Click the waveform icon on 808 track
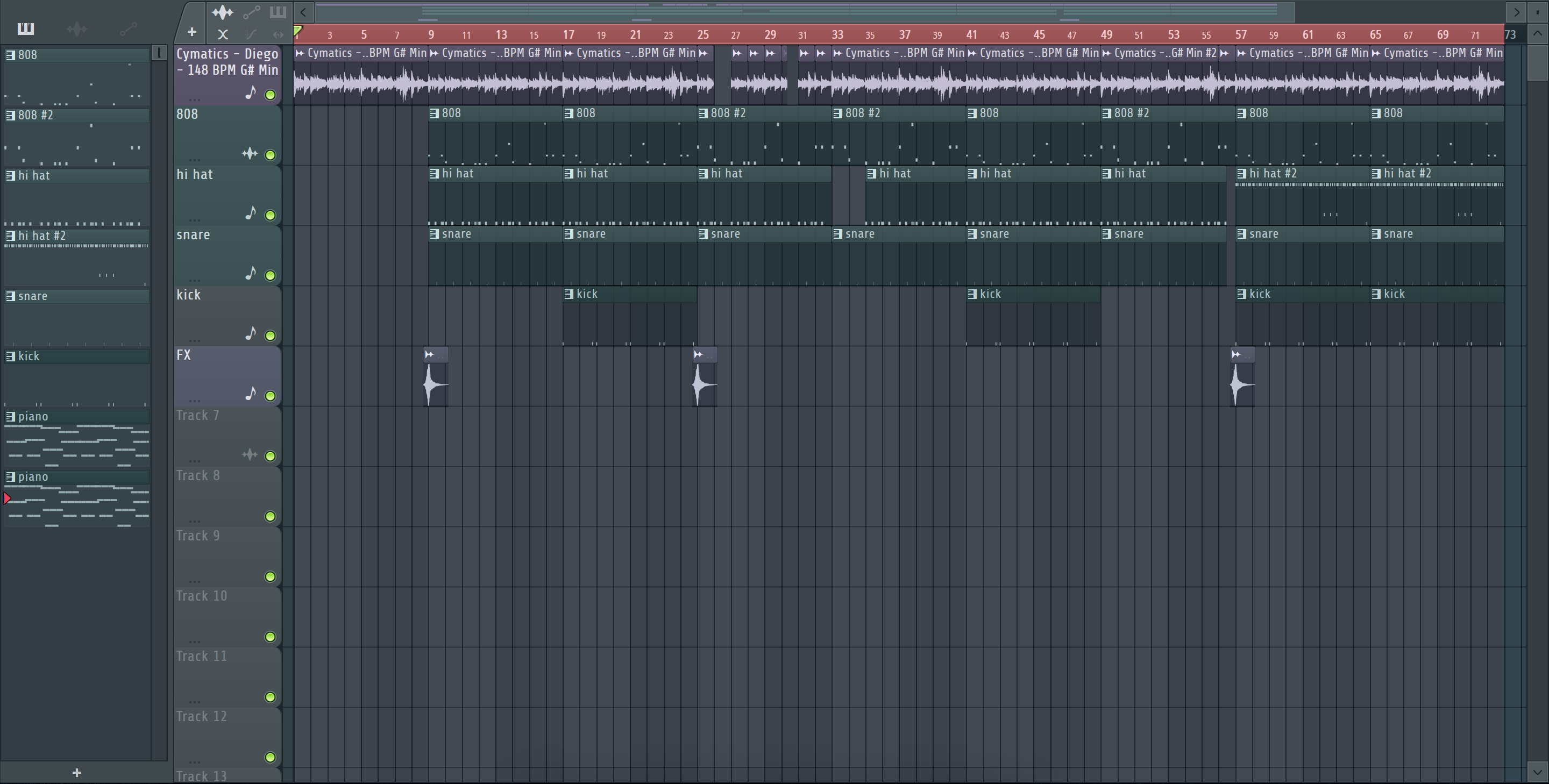 [x=250, y=153]
